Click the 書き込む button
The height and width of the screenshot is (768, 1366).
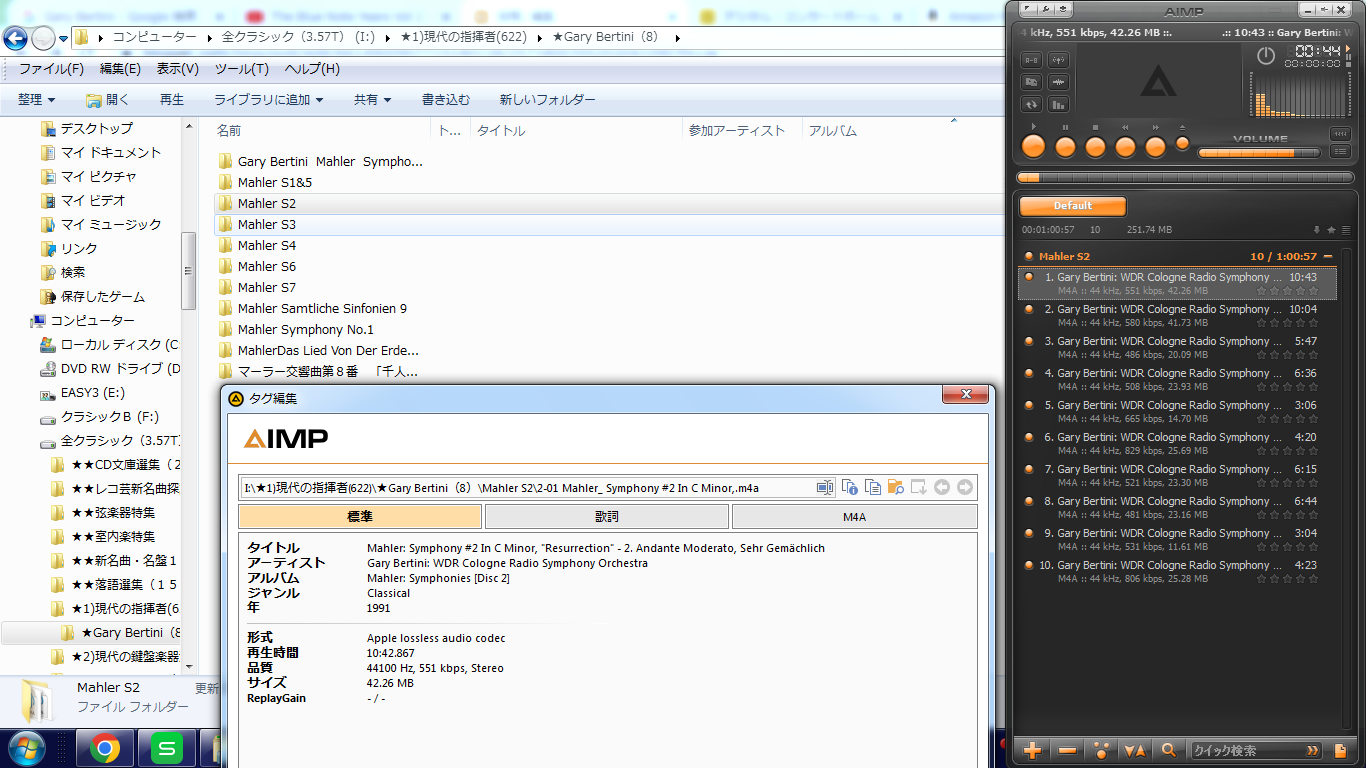coord(446,100)
